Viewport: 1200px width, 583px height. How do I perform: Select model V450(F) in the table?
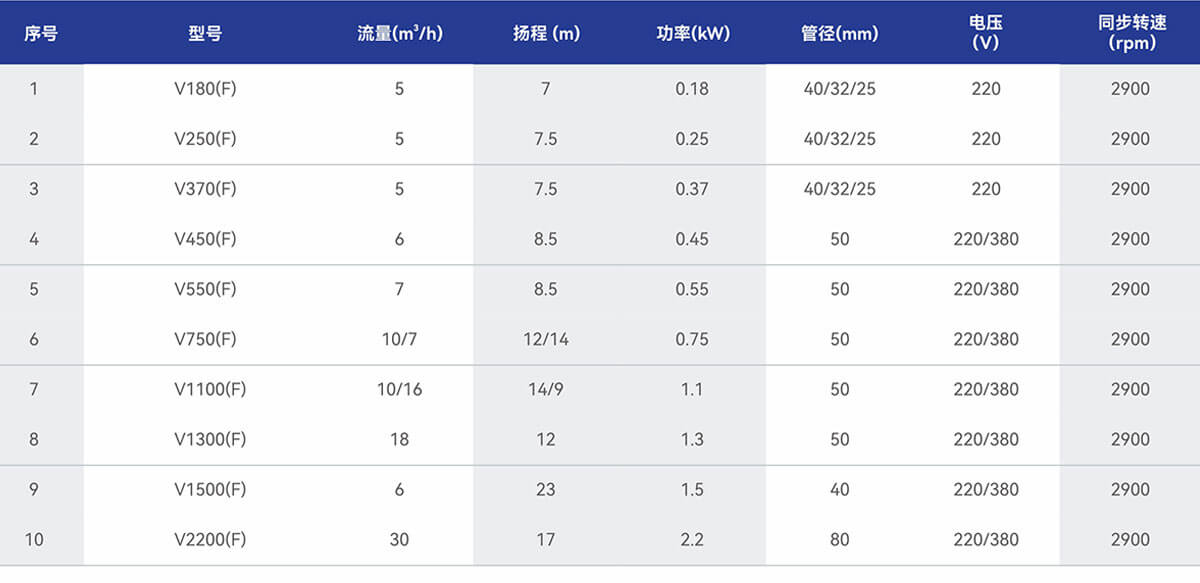coord(205,239)
